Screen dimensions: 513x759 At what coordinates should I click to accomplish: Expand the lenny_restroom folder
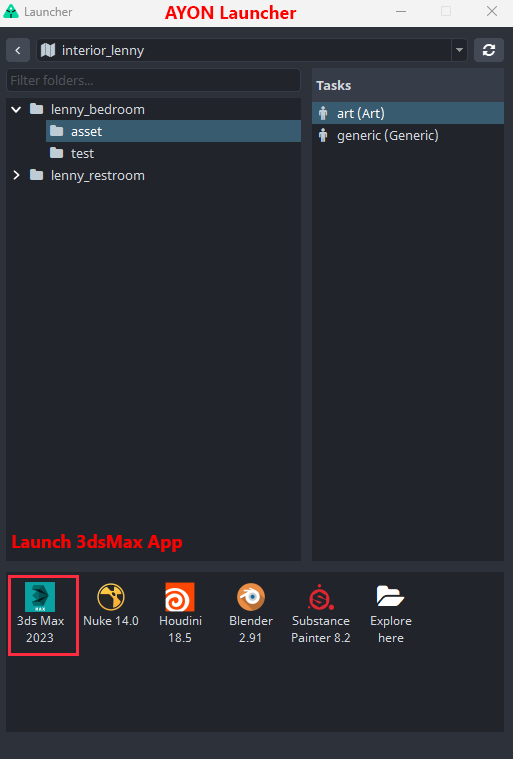coord(16,175)
